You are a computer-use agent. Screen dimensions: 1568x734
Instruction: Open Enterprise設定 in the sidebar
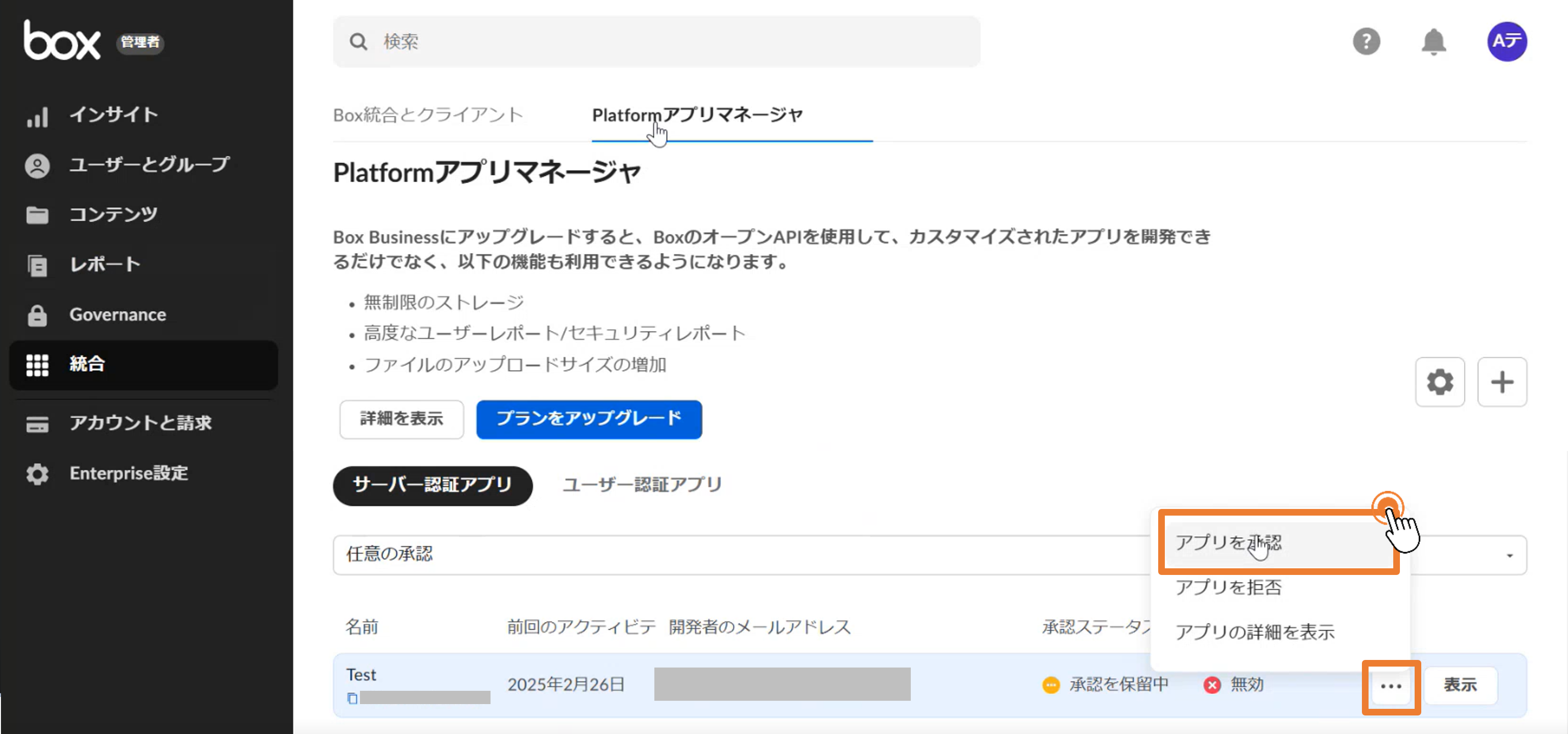coord(128,473)
